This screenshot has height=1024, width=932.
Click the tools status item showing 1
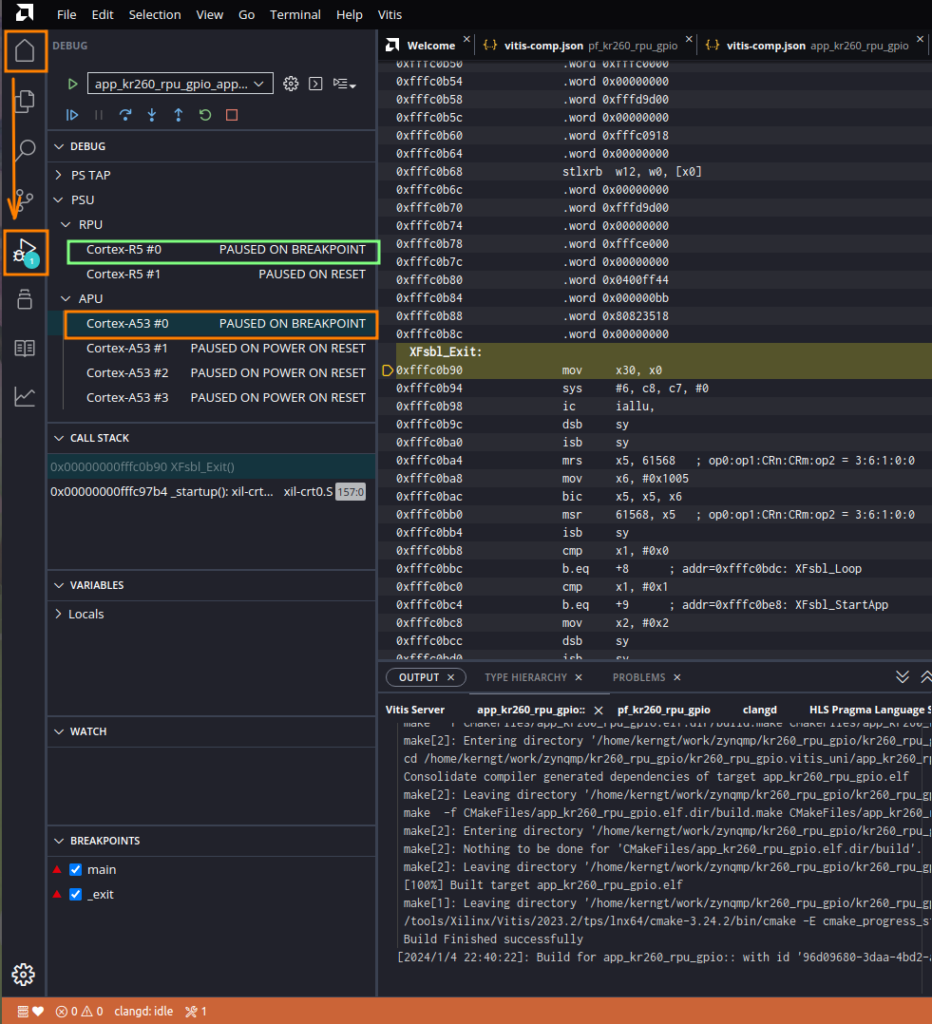coord(196,1011)
